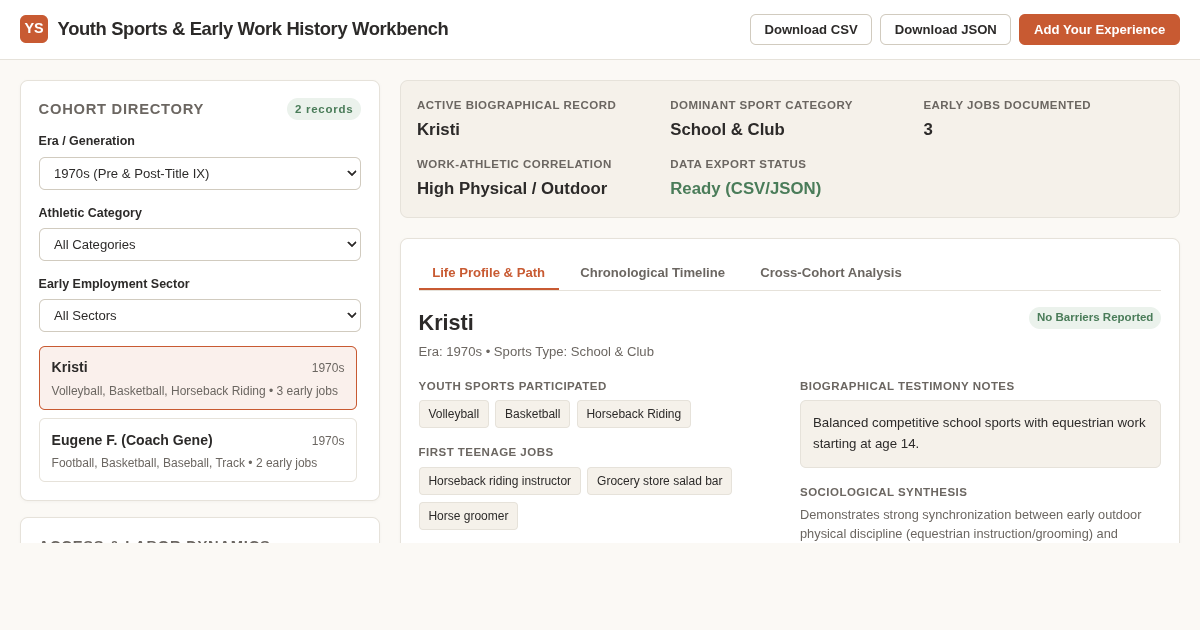Download data as CSV
The width and height of the screenshot is (1200, 630).
click(x=811, y=29)
